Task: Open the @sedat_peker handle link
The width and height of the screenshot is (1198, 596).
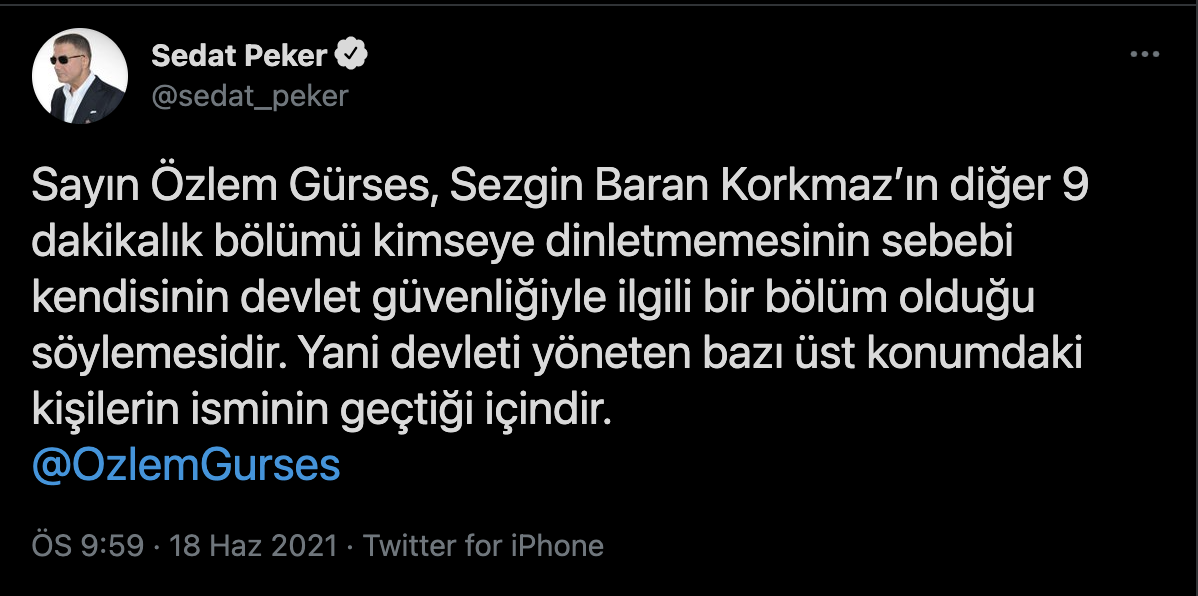Action: point(249,95)
